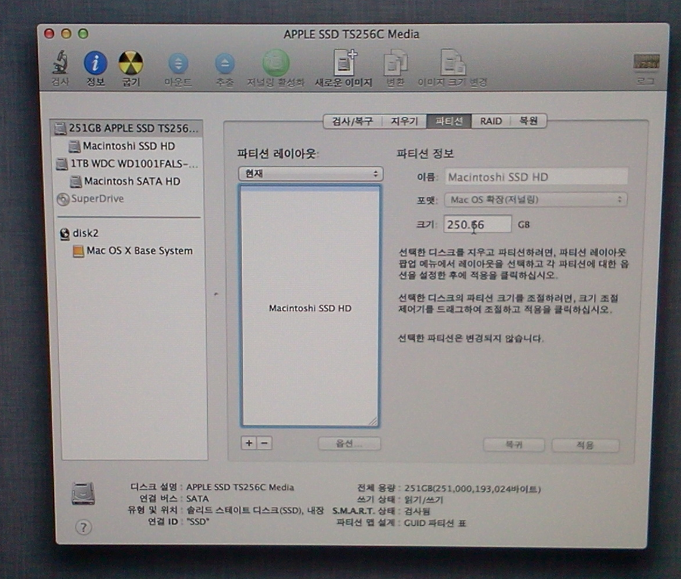Select the Macintoshi SSD HD partition block
681x579 pixels.
click(310, 306)
